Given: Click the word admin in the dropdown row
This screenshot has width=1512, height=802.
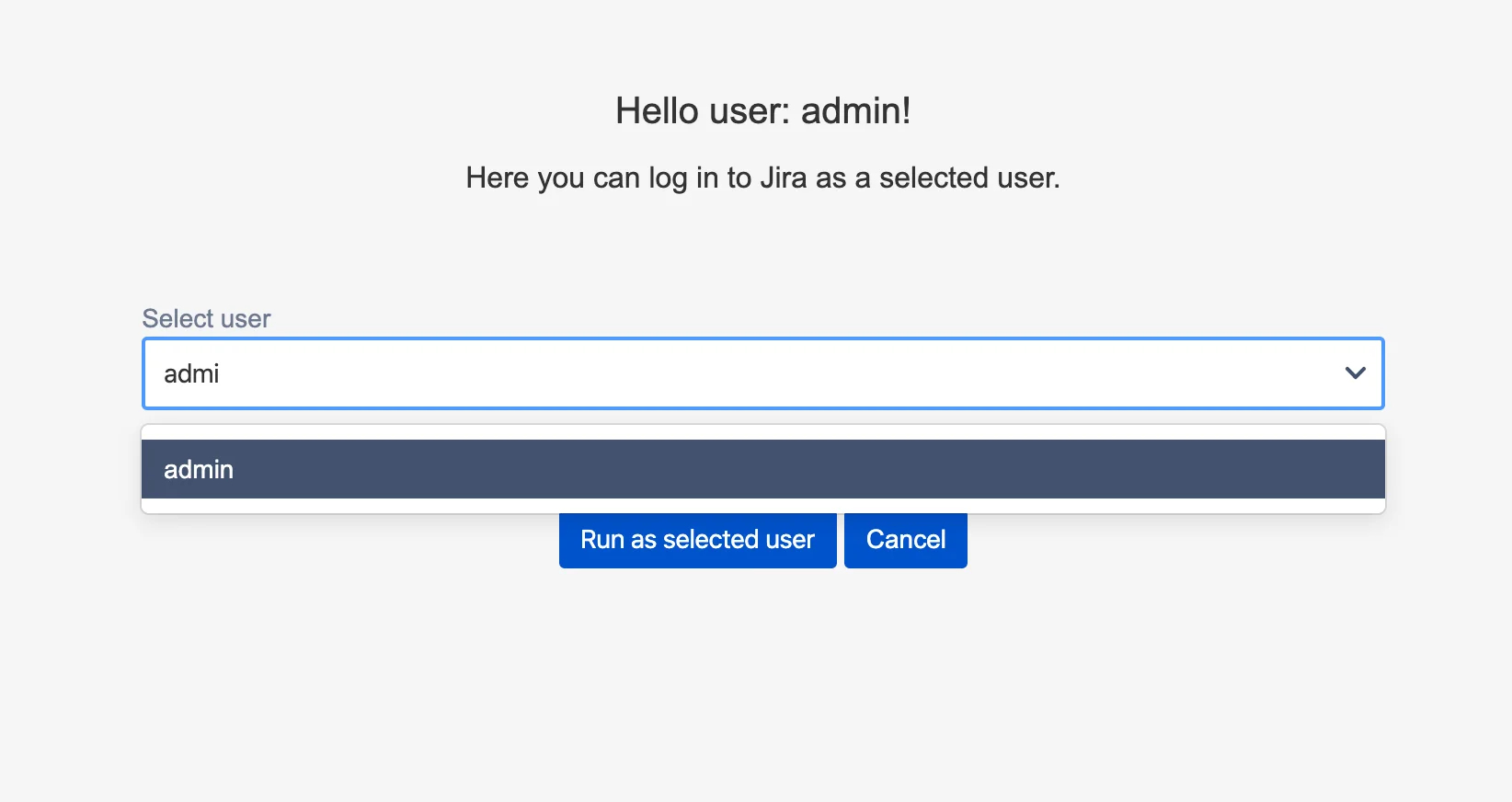Looking at the screenshot, I should coord(199,469).
